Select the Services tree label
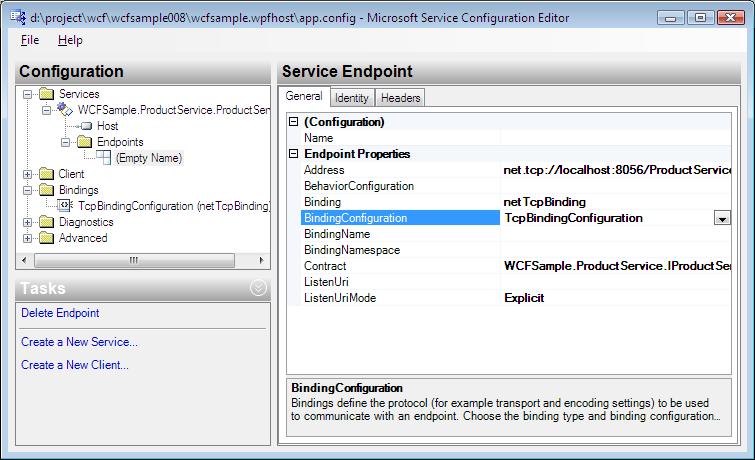This screenshot has height=460, width=755. coord(79,94)
